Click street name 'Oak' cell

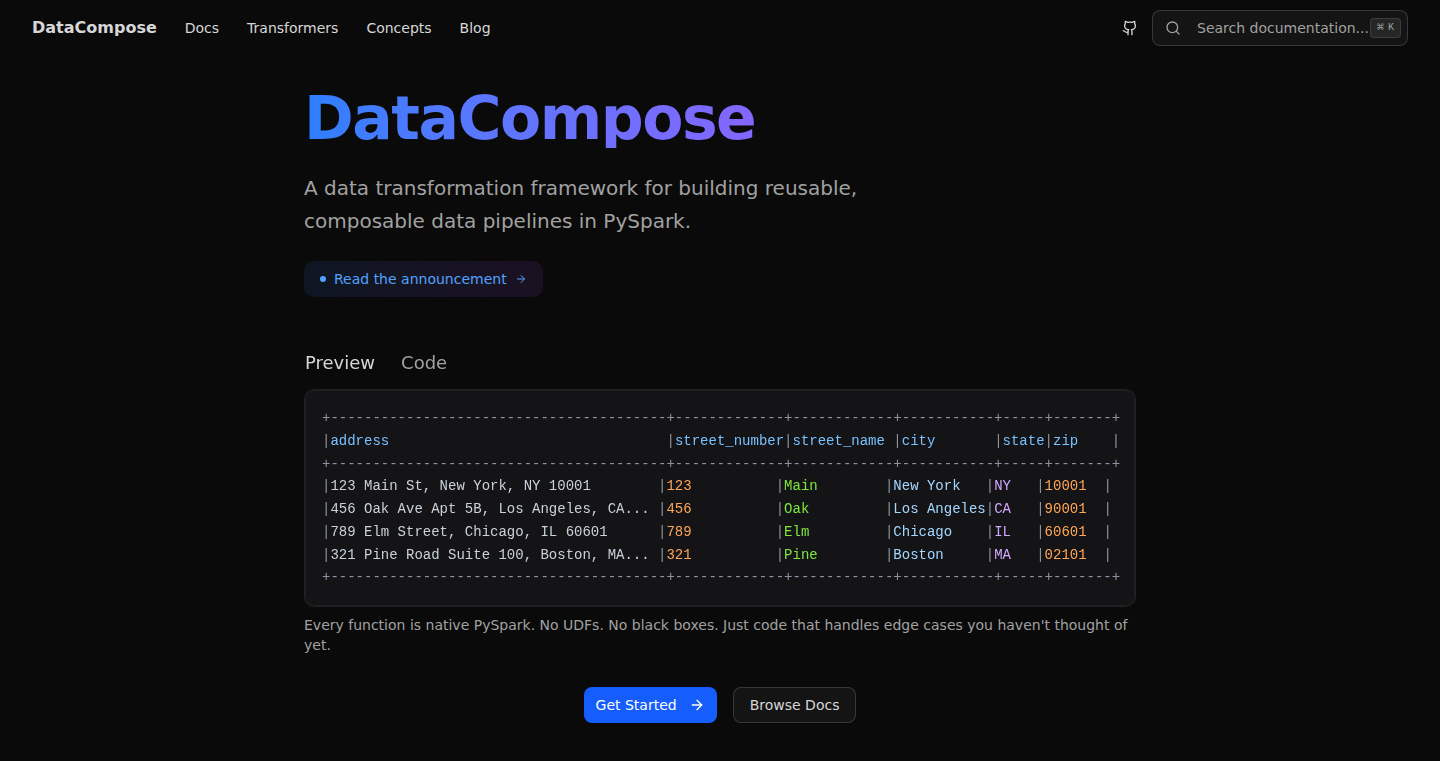tap(797, 509)
